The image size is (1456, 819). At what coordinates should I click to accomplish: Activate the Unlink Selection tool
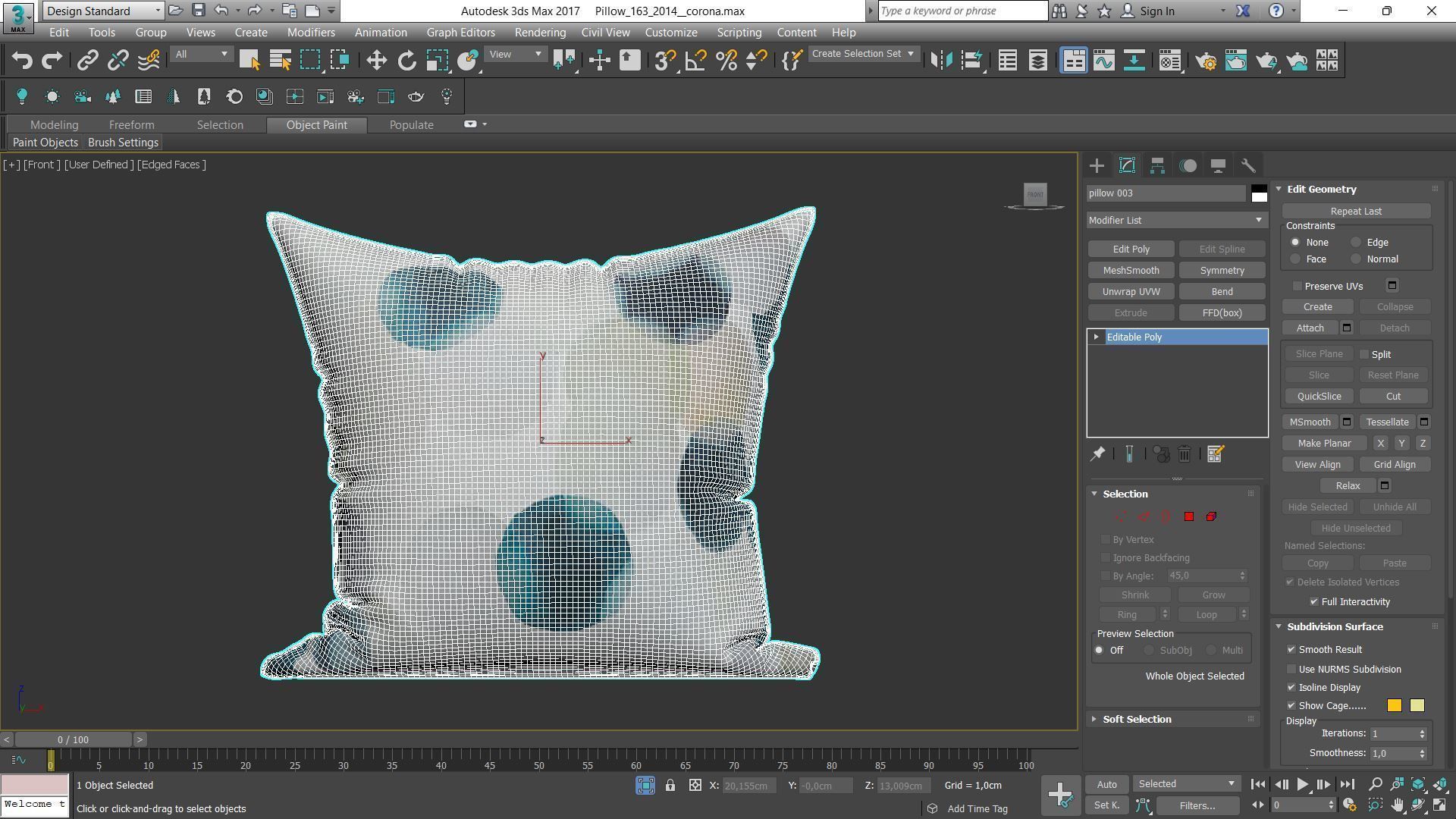pyautogui.click(x=118, y=61)
